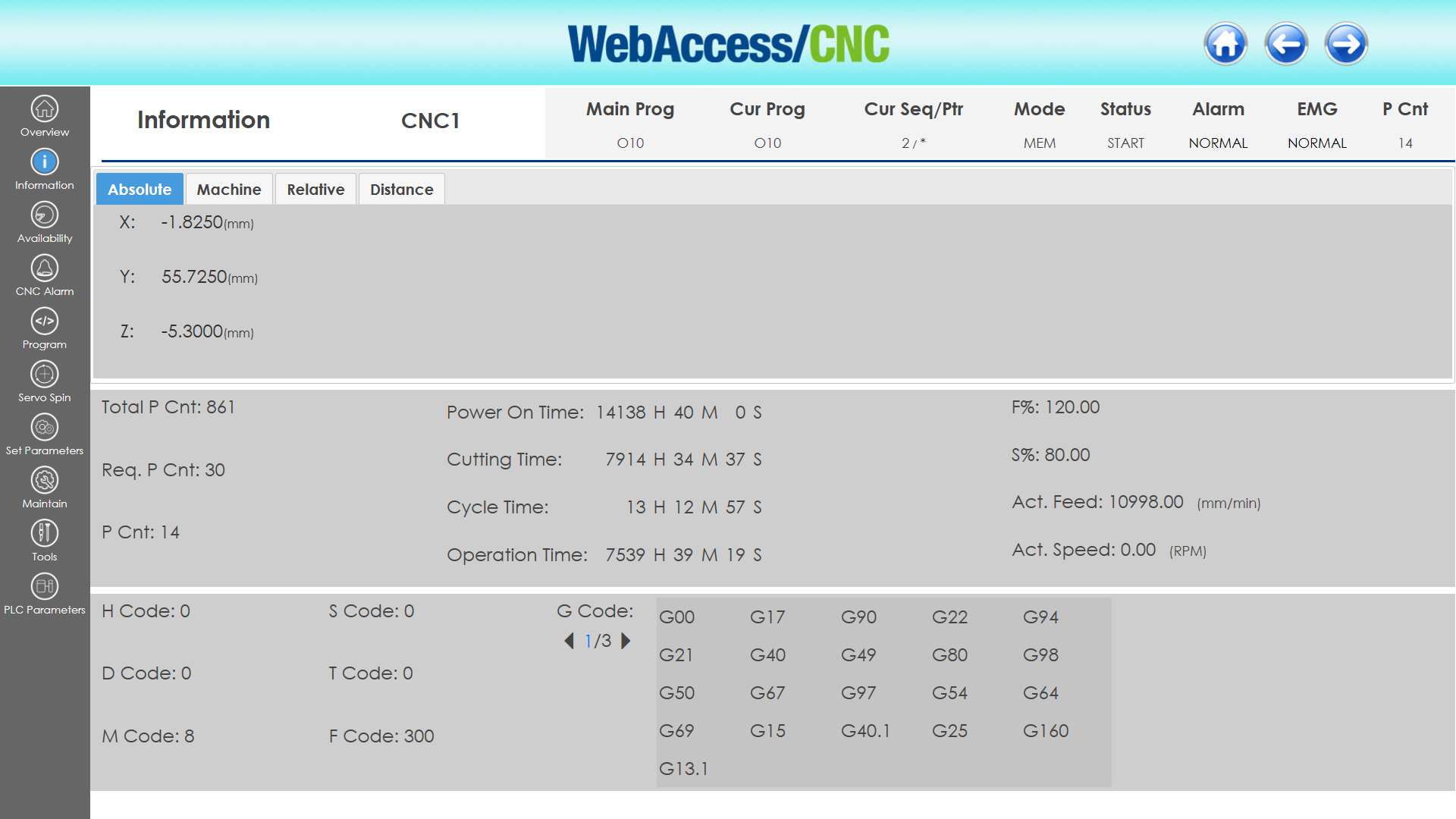Show previous G Code page arrow

tap(570, 642)
